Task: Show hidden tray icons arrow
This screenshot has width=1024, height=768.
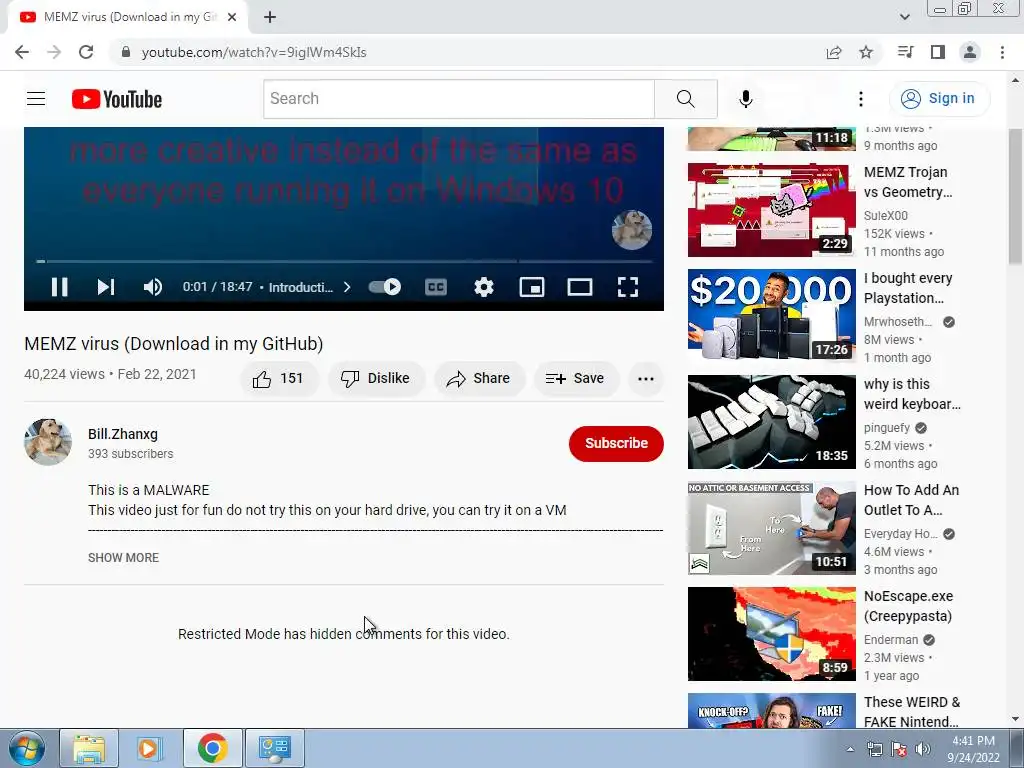Action: click(850, 749)
